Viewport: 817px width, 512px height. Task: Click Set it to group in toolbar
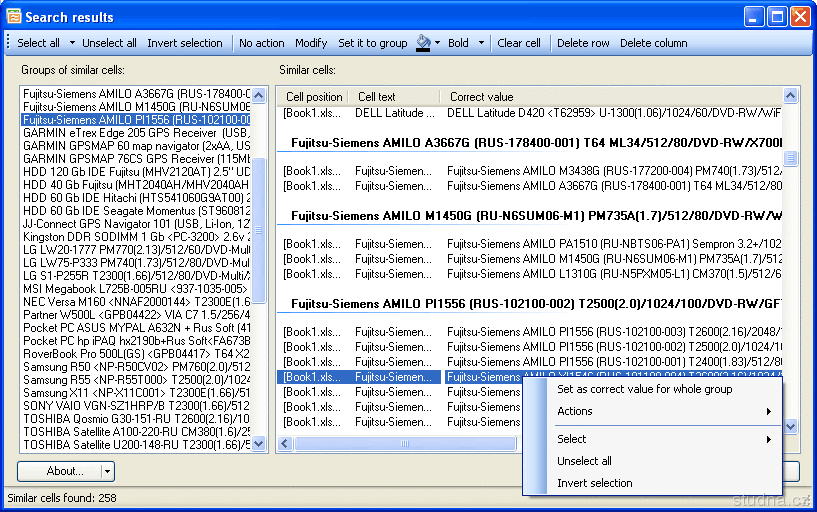(x=372, y=43)
